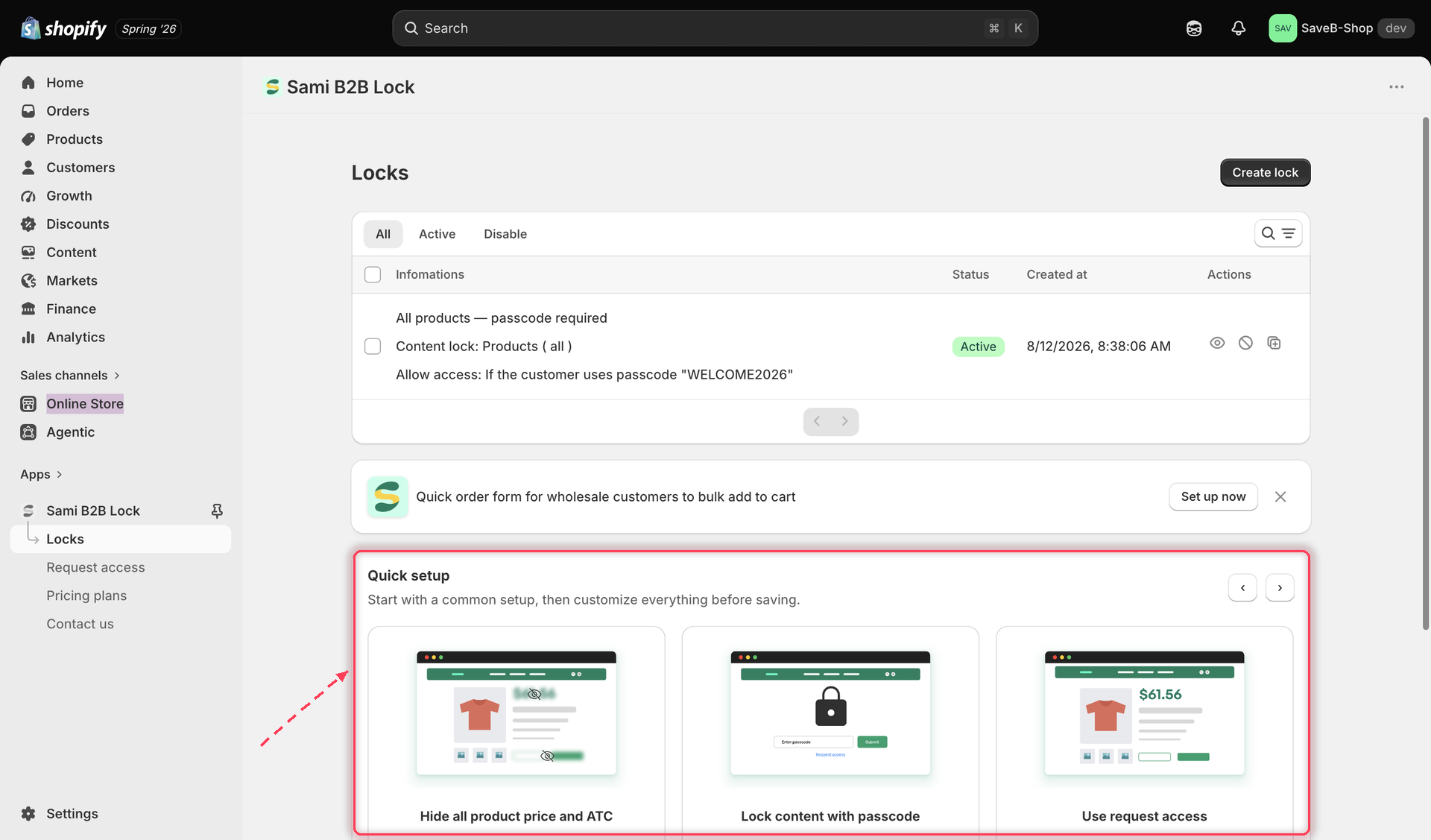The width and height of the screenshot is (1431, 840).
Task: Switch to the All tab
Action: (x=383, y=234)
